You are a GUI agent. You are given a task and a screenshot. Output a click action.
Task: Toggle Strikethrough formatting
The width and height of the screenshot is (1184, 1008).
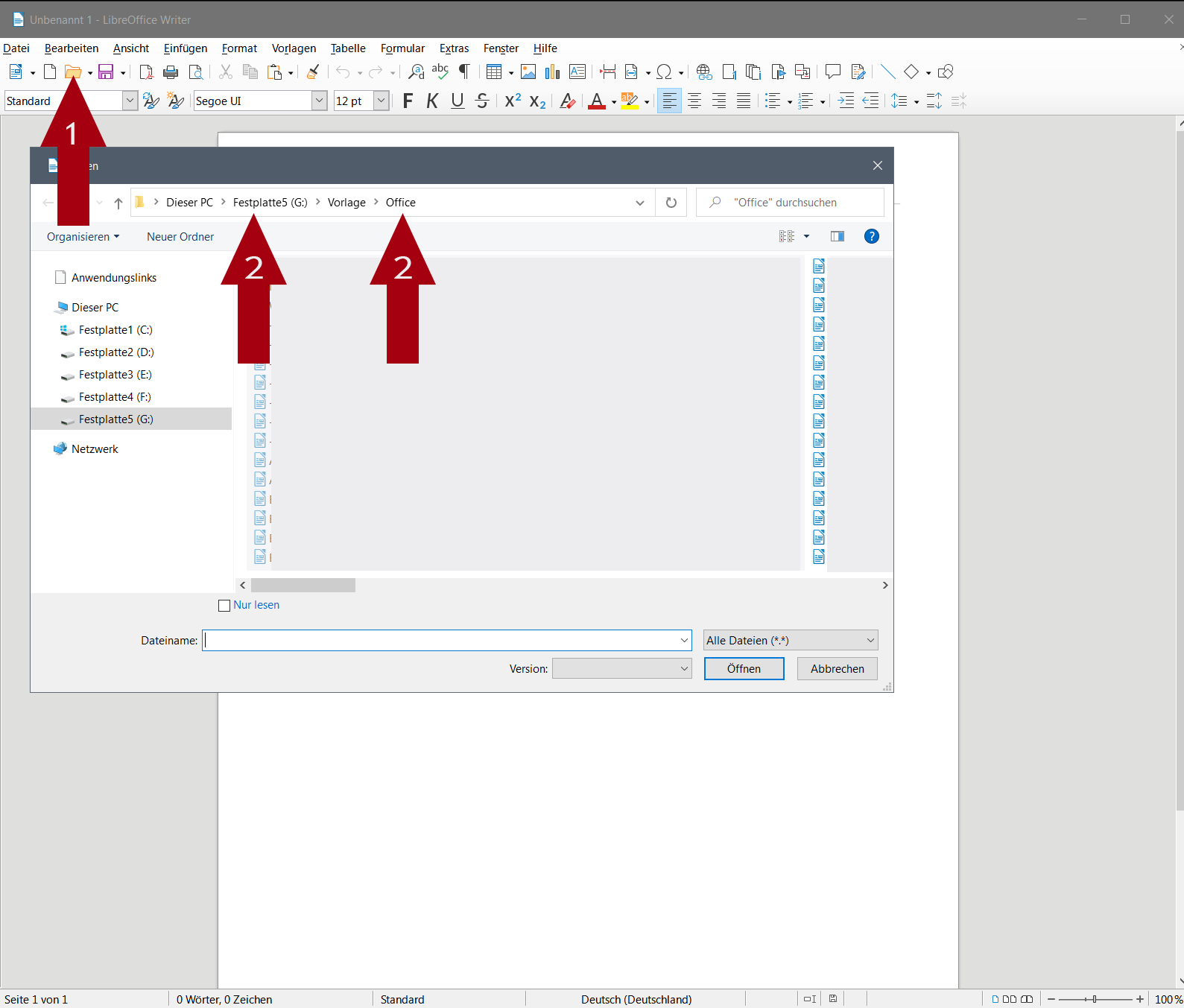482,101
